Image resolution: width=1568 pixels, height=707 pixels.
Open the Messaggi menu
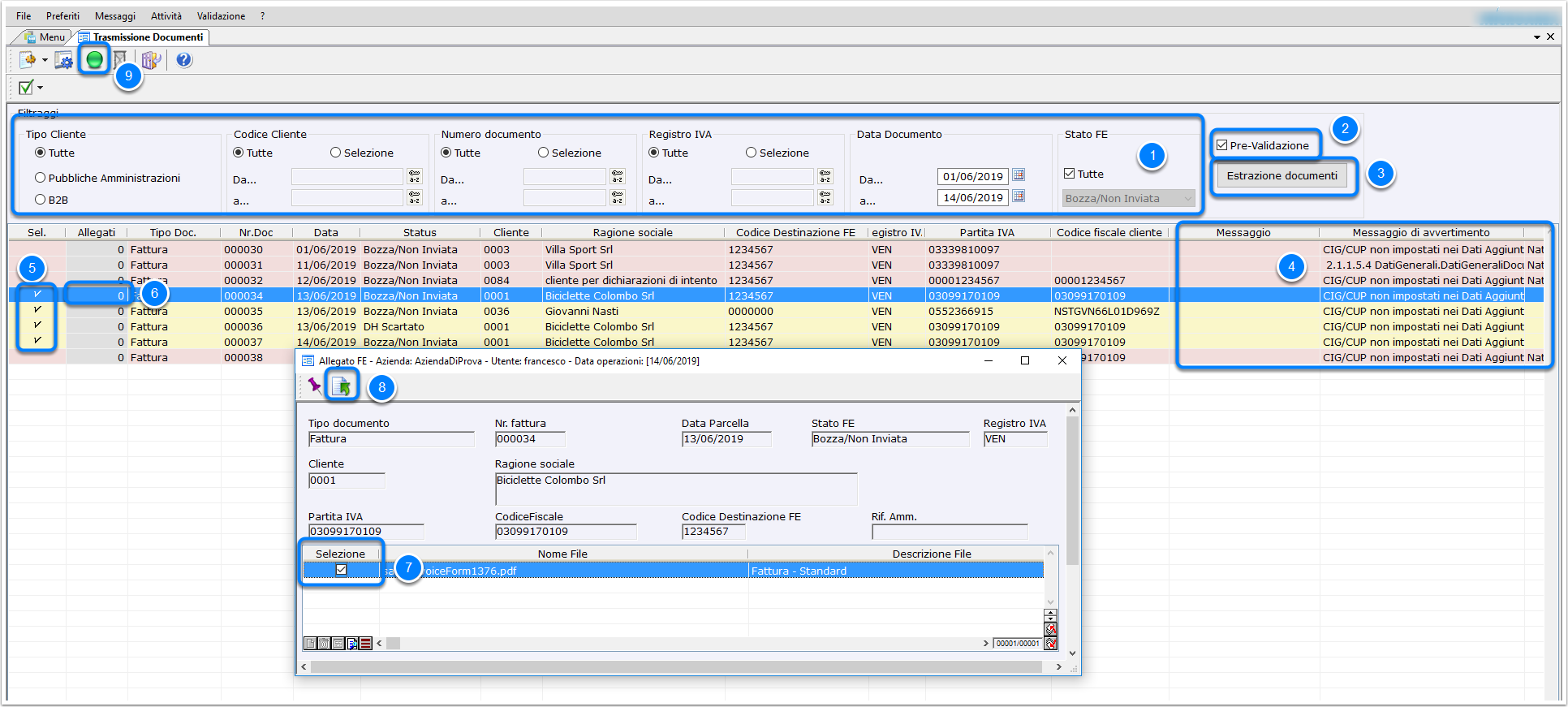click(115, 15)
